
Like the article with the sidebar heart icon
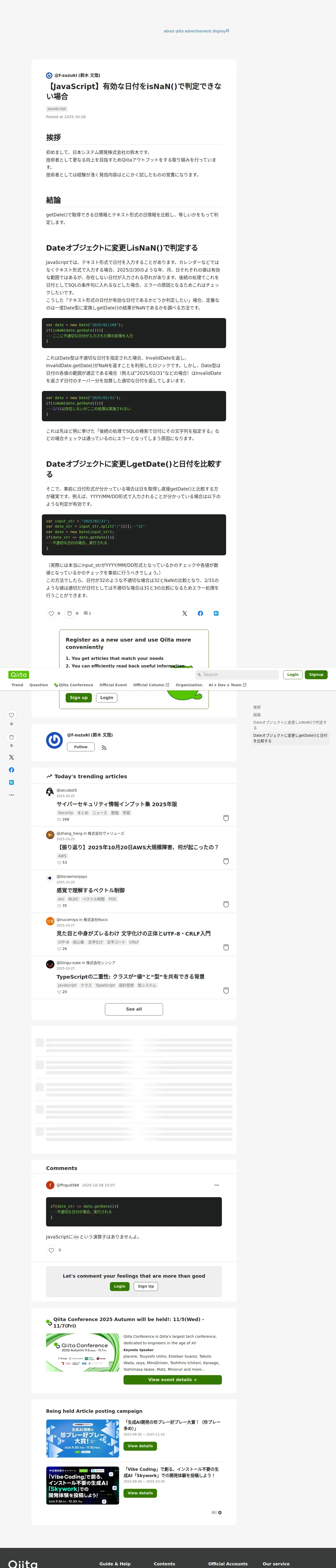[x=11, y=715]
